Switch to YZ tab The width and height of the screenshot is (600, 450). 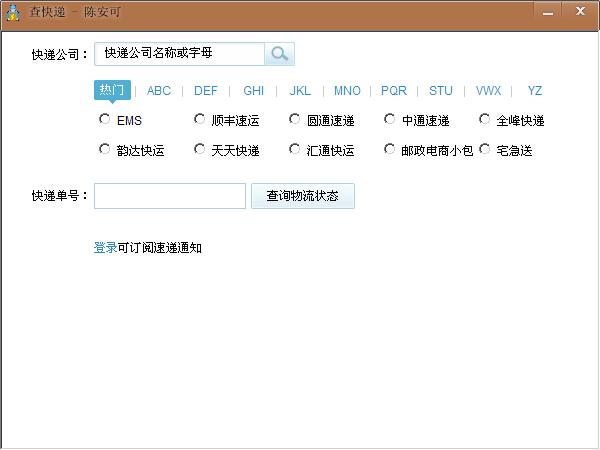[535, 91]
